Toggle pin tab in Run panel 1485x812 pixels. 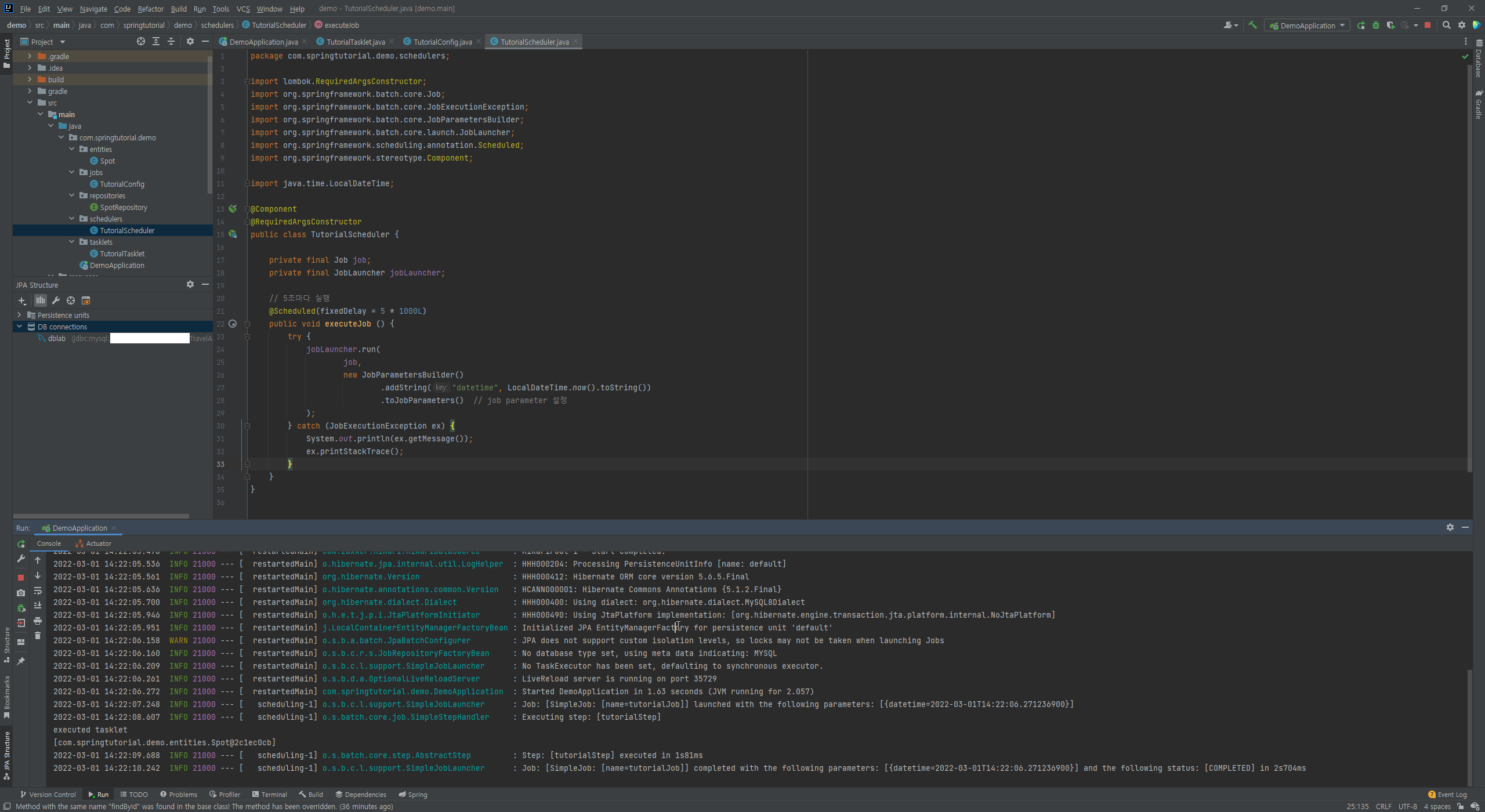[21, 661]
